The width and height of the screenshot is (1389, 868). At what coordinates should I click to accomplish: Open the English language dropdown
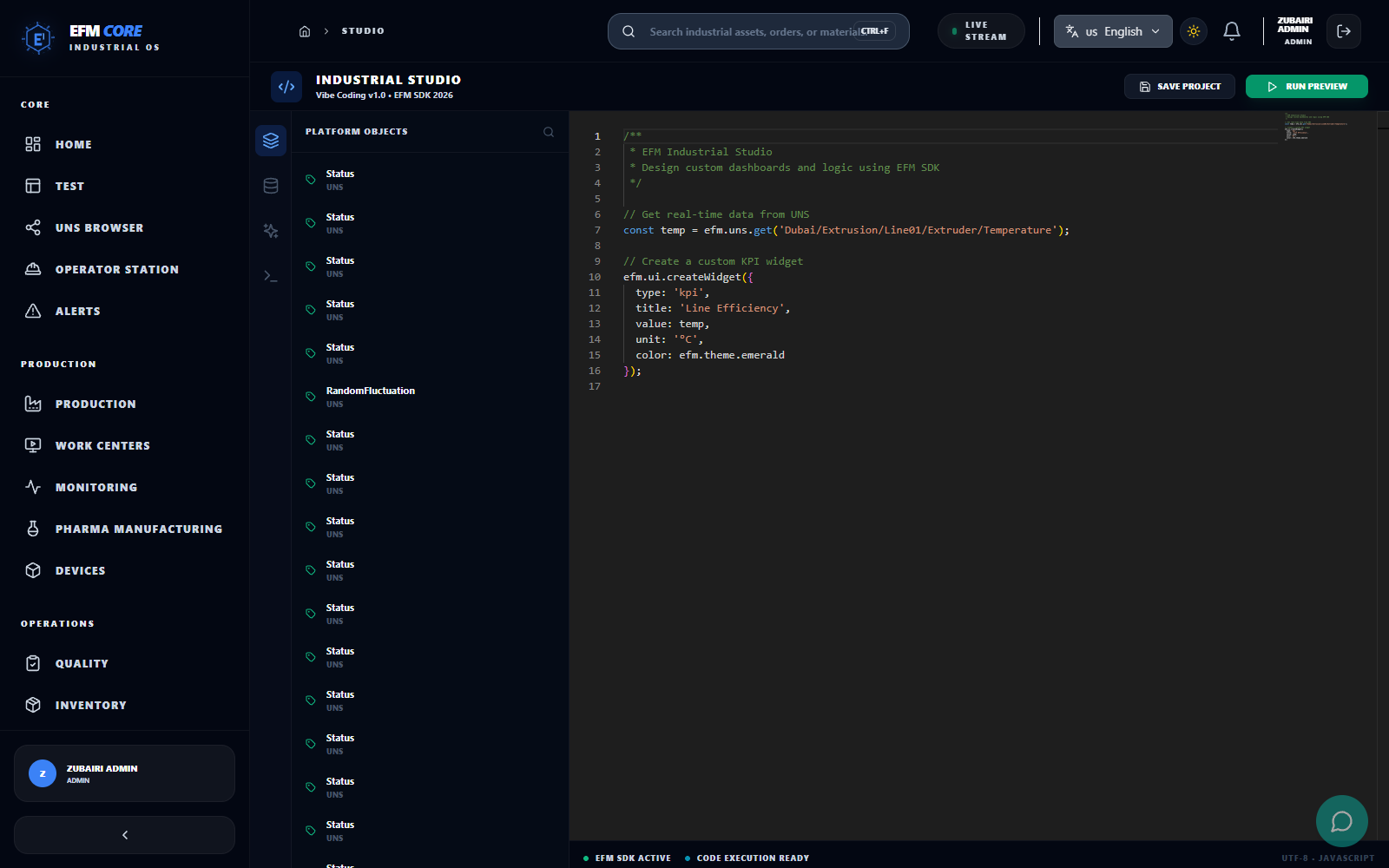click(x=1112, y=31)
